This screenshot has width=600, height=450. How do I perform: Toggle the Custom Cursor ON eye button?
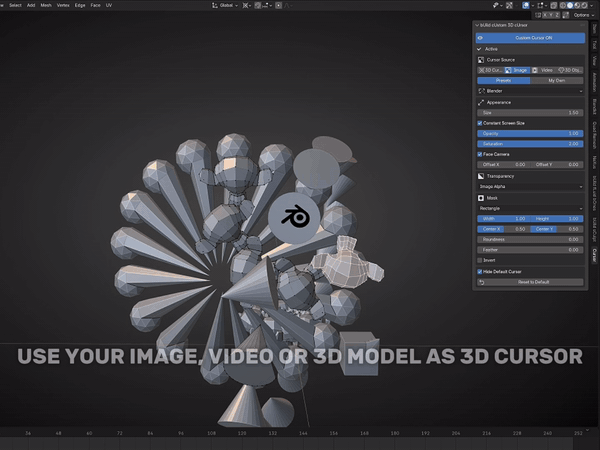pyautogui.click(x=530, y=38)
